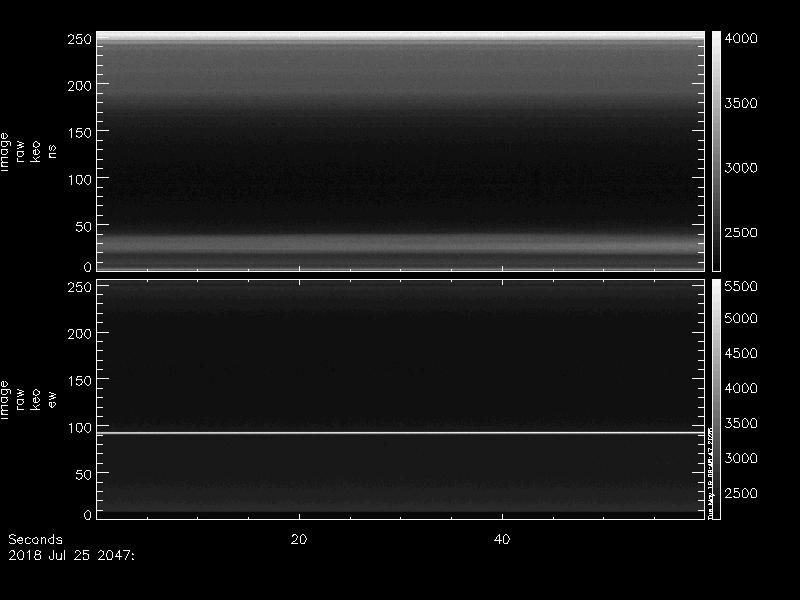Click '3000' on the ew colorbar scale

[741, 458]
